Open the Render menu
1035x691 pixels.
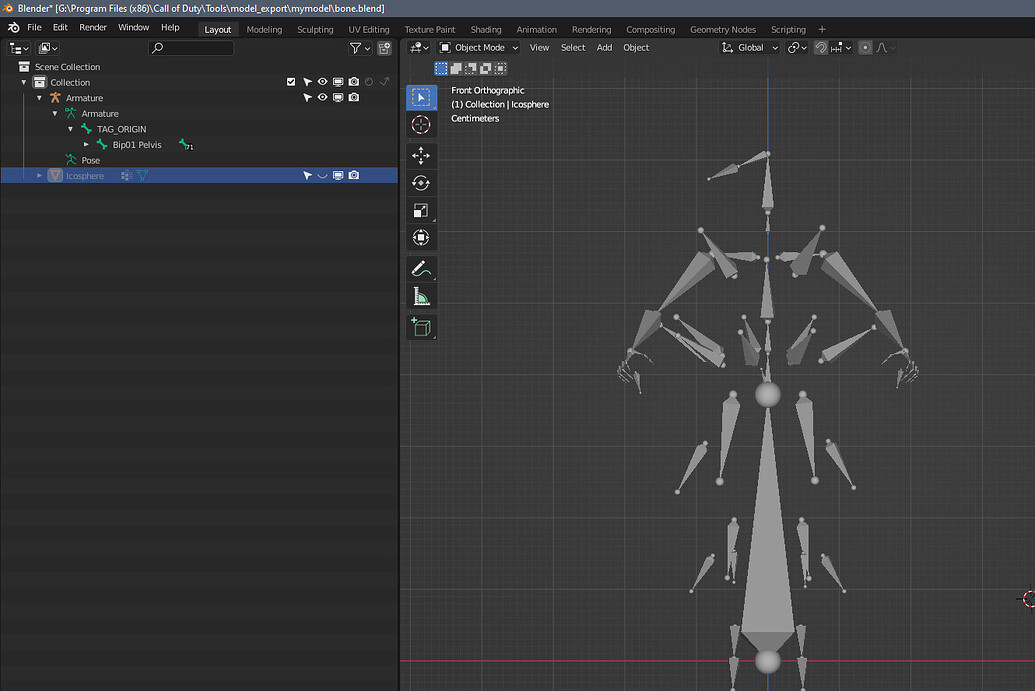point(93,28)
